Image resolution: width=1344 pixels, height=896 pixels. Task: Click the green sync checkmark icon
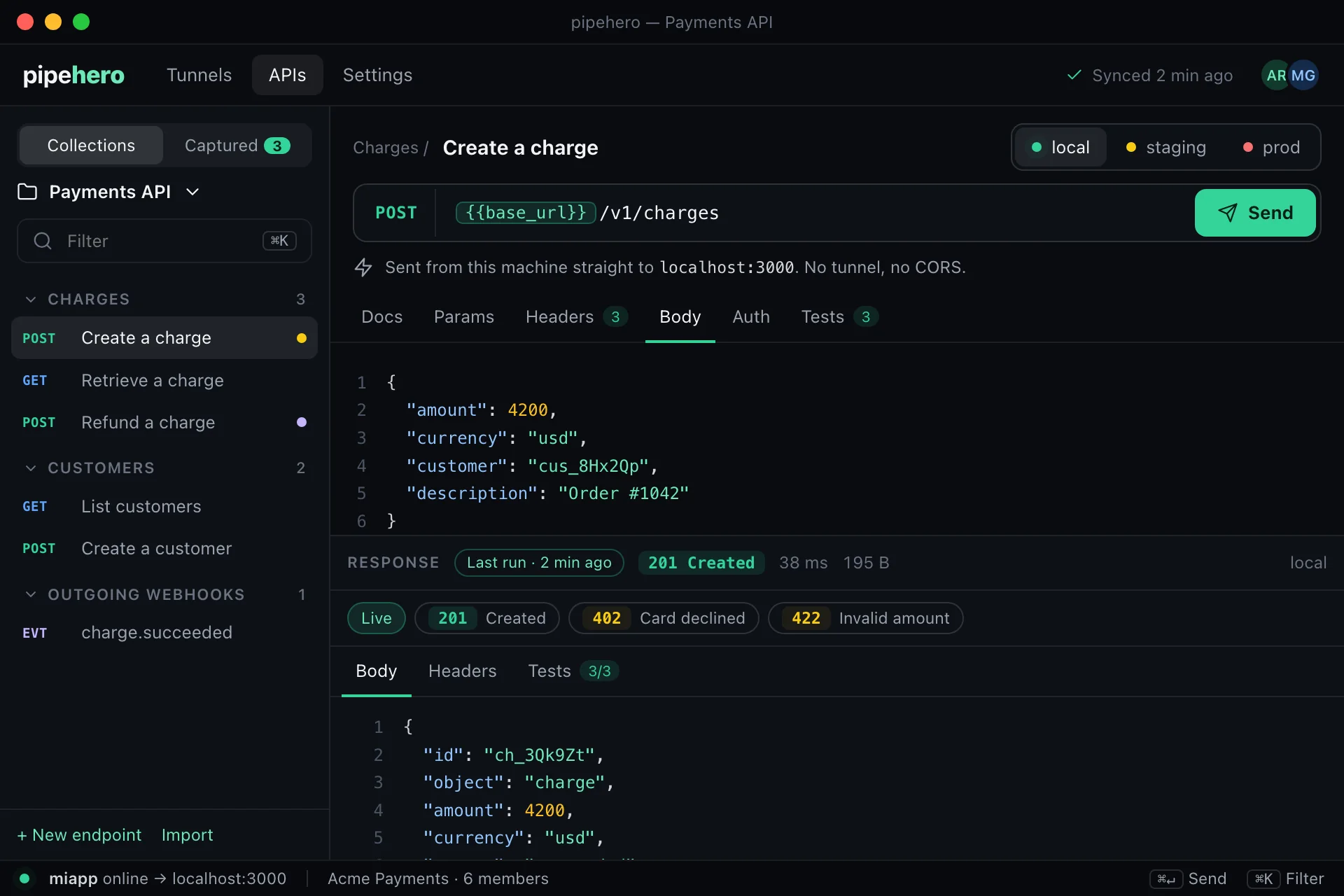tap(1074, 75)
